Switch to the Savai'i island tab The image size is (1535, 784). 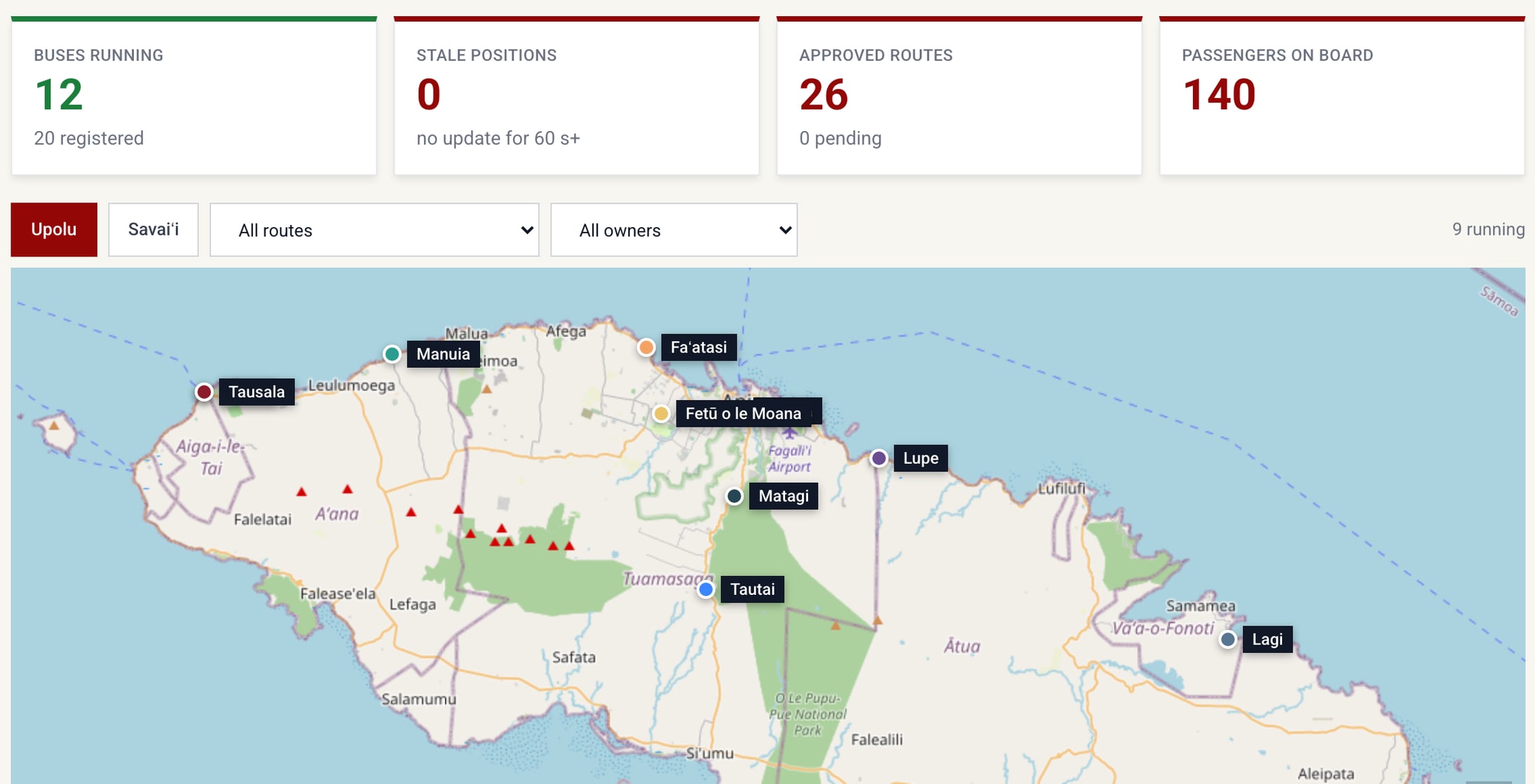coord(153,230)
